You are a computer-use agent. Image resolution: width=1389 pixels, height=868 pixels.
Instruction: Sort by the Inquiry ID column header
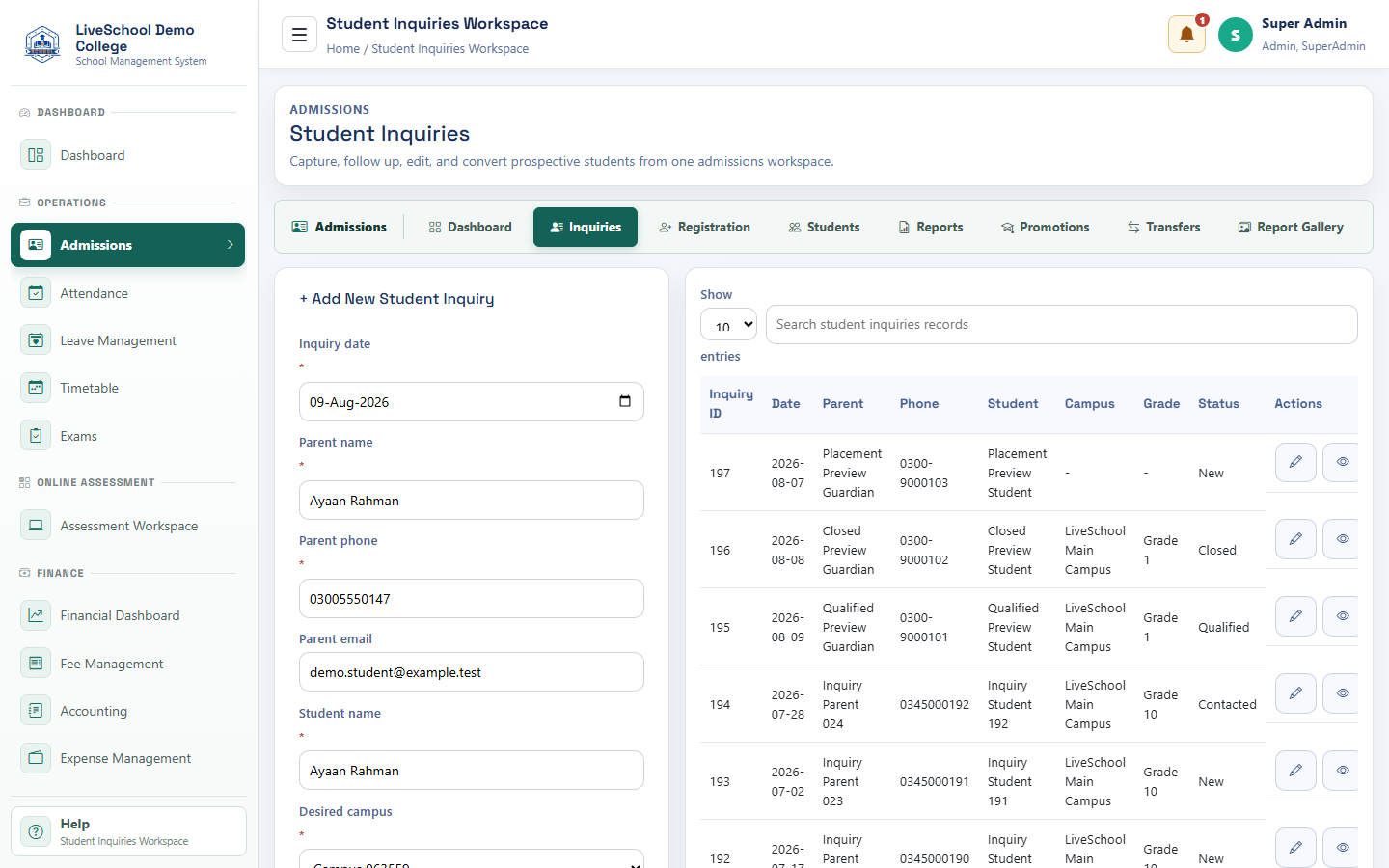click(731, 403)
